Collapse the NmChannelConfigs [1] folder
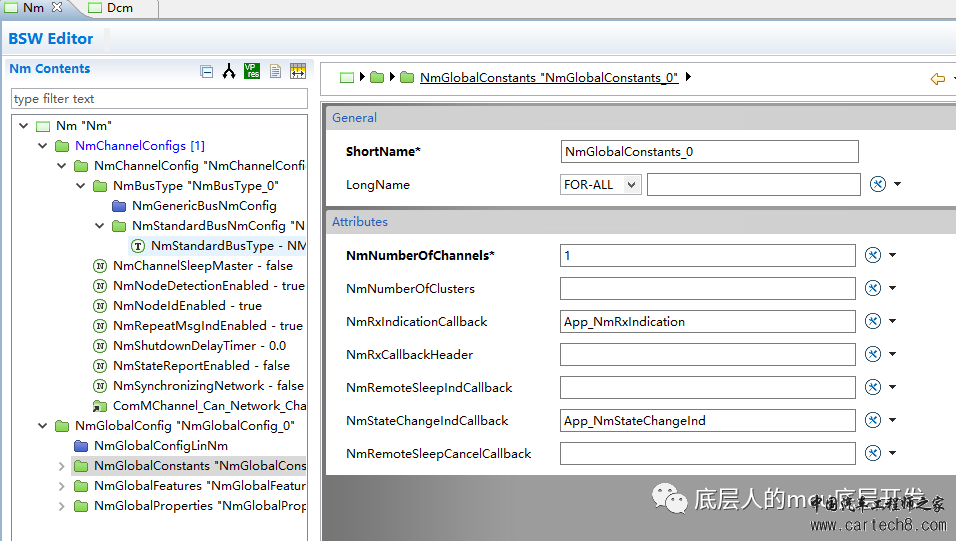956x541 pixels. [43, 146]
